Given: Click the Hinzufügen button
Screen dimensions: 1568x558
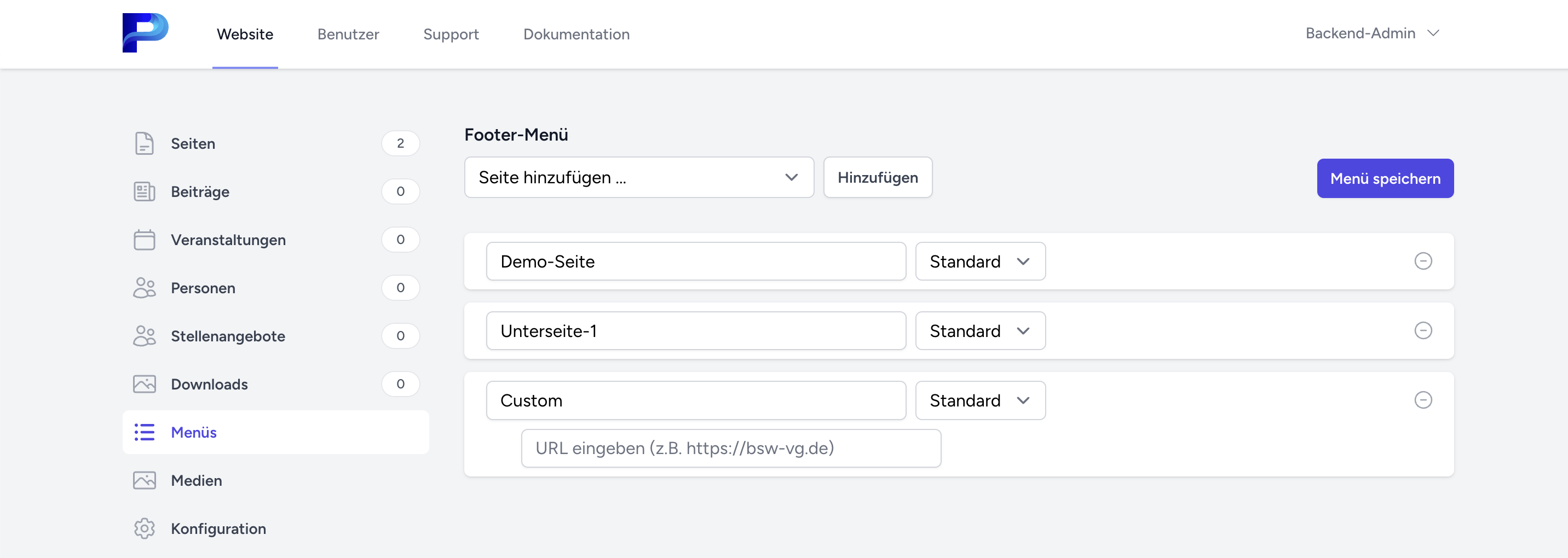Looking at the screenshot, I should 877,177.
